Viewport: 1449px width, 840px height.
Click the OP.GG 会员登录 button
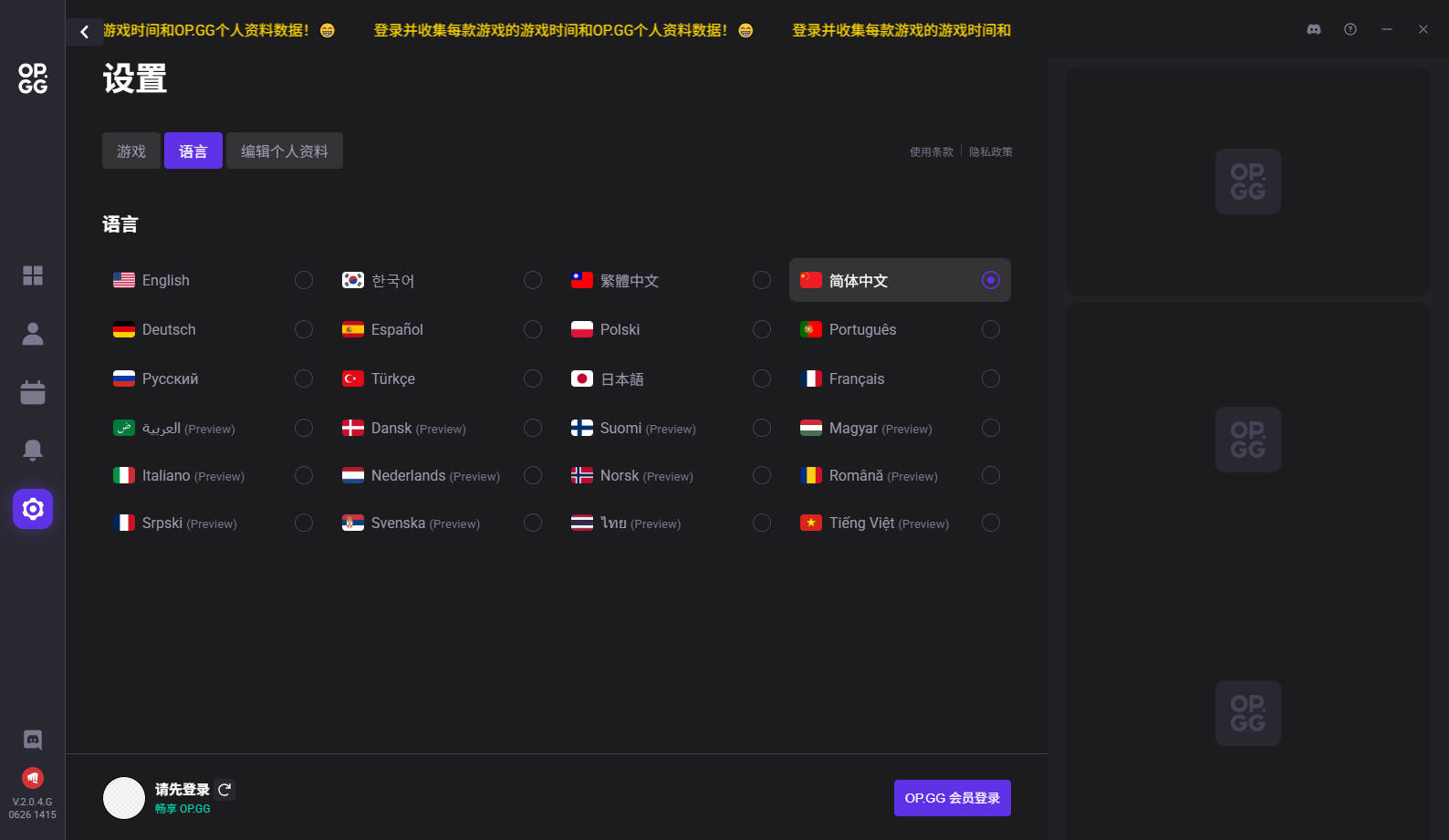pos(953,798)
